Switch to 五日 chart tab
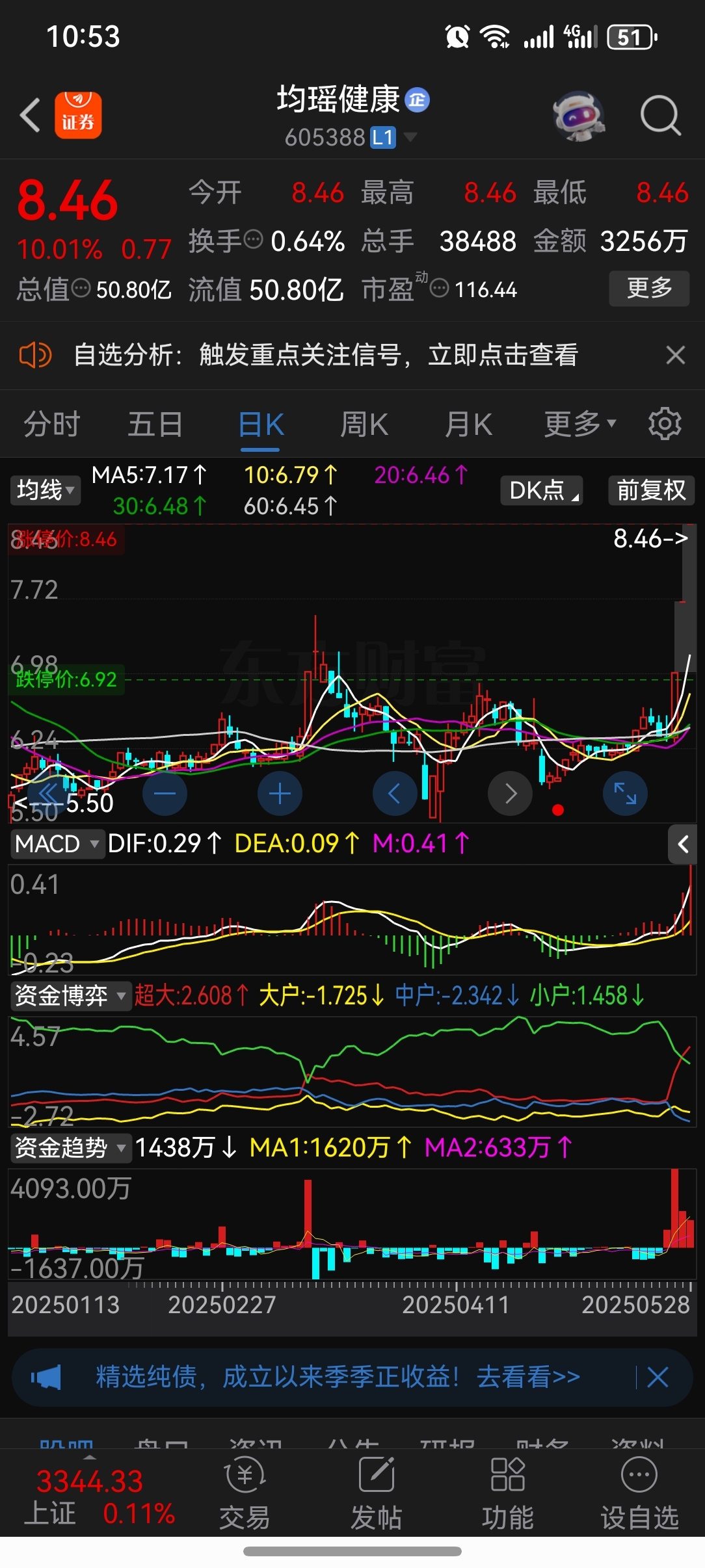This screenshot has width=705, height=1568. click(155, 424)
